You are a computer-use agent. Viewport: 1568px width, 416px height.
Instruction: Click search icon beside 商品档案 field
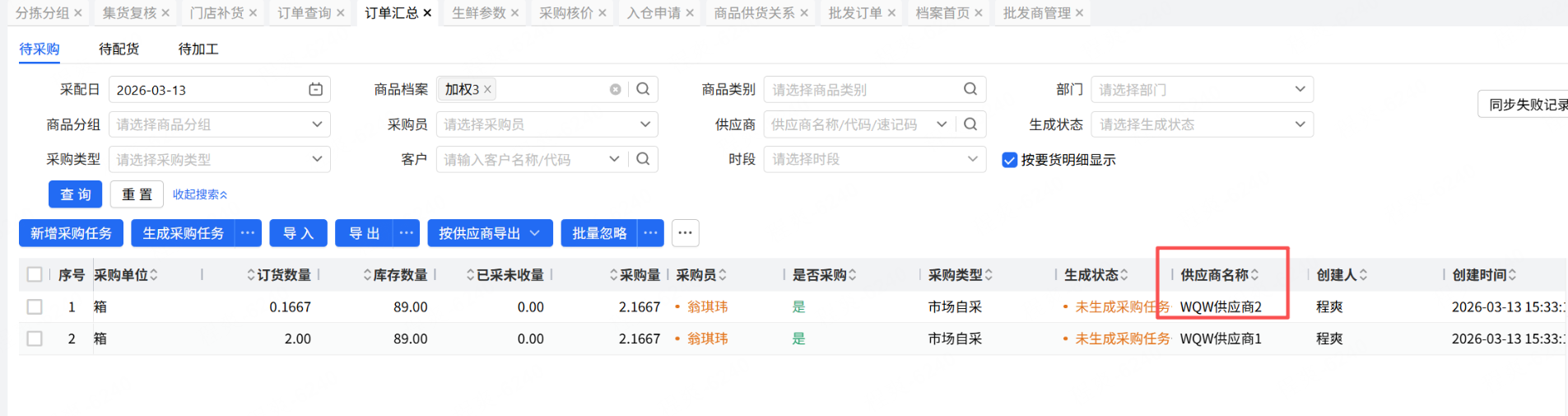click(643, 90)
